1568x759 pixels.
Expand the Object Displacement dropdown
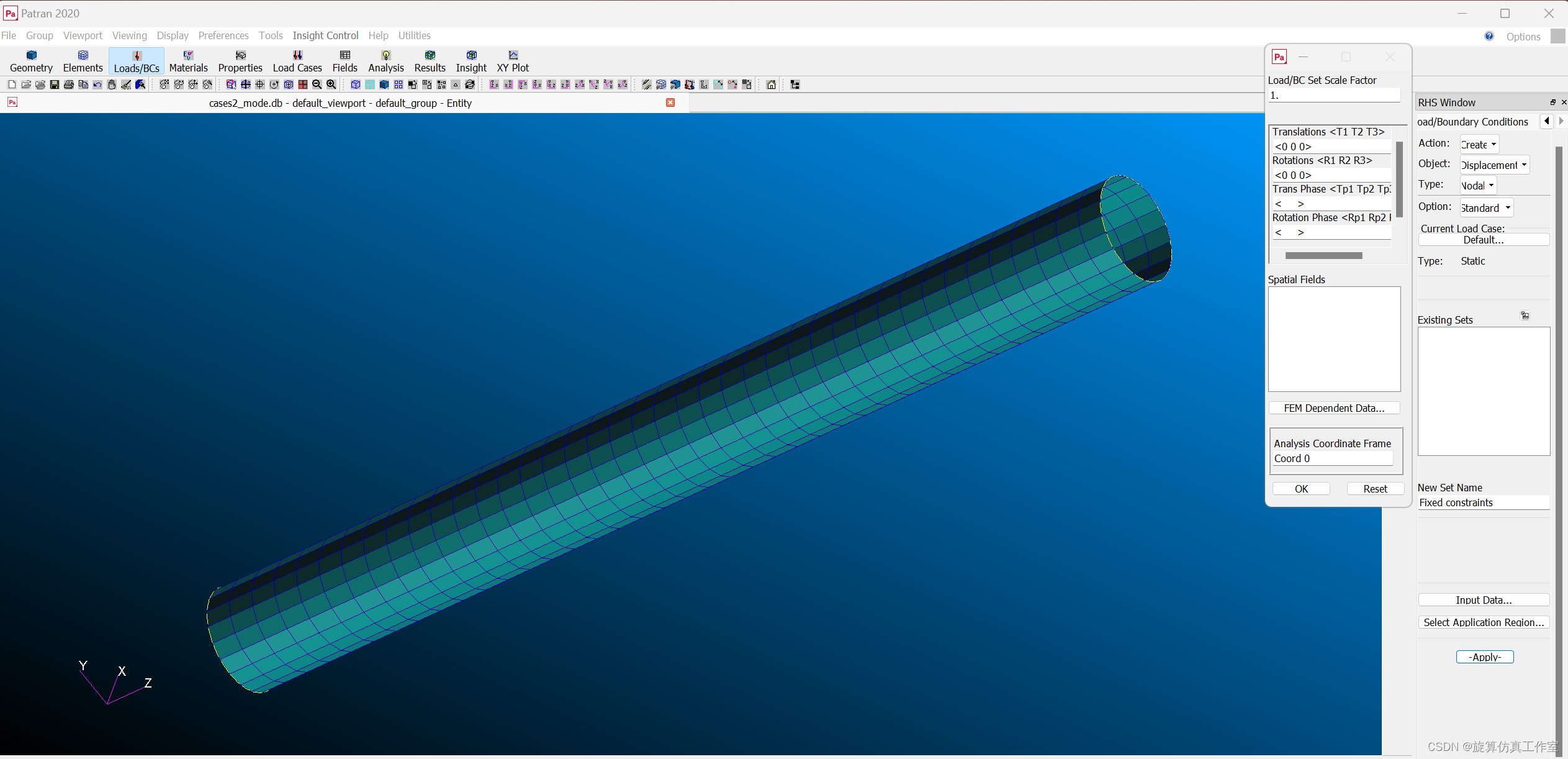(1494, 165)
